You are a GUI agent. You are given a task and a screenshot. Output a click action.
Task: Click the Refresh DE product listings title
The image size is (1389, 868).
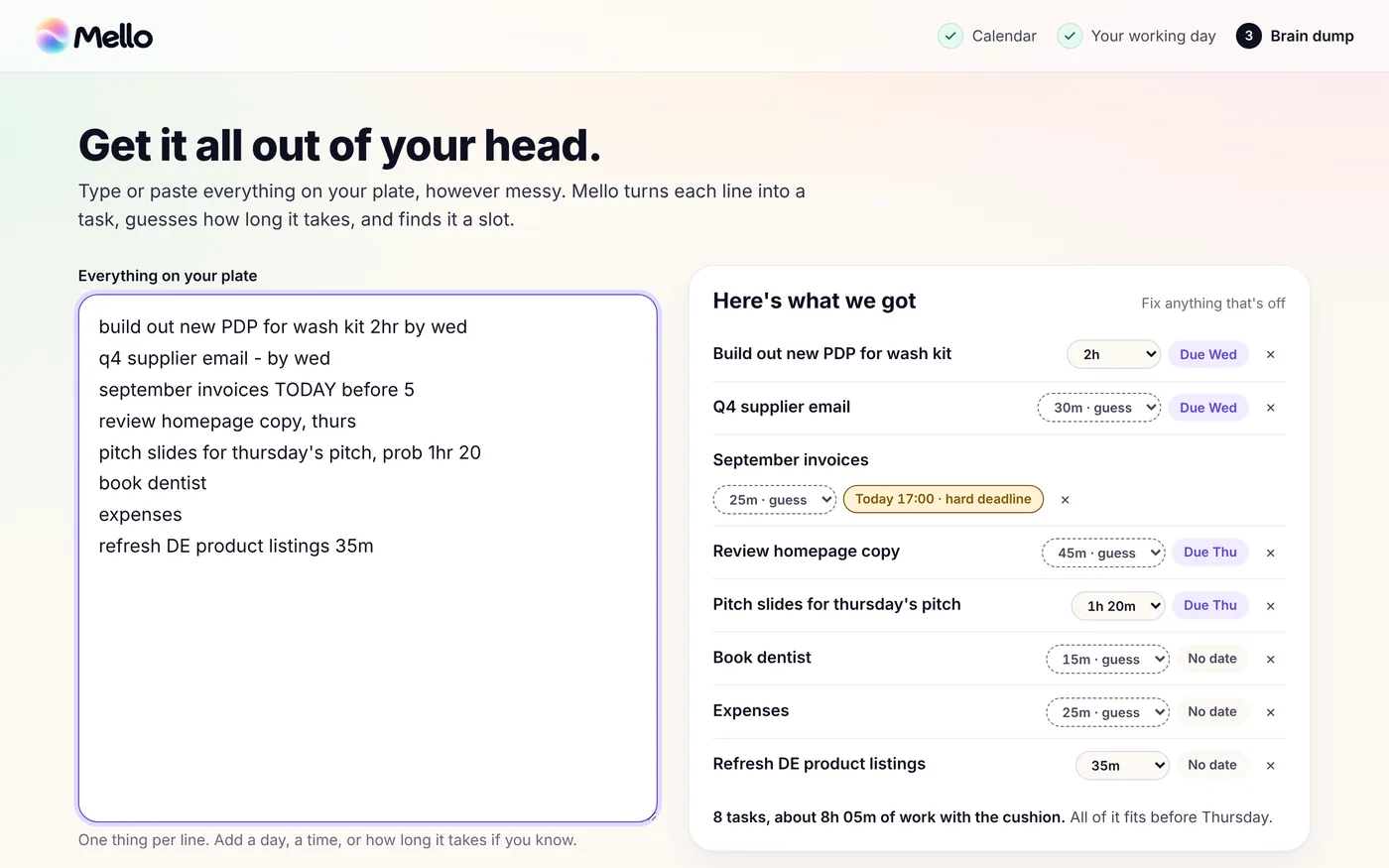pyautogui.click(x=819, y=763)
